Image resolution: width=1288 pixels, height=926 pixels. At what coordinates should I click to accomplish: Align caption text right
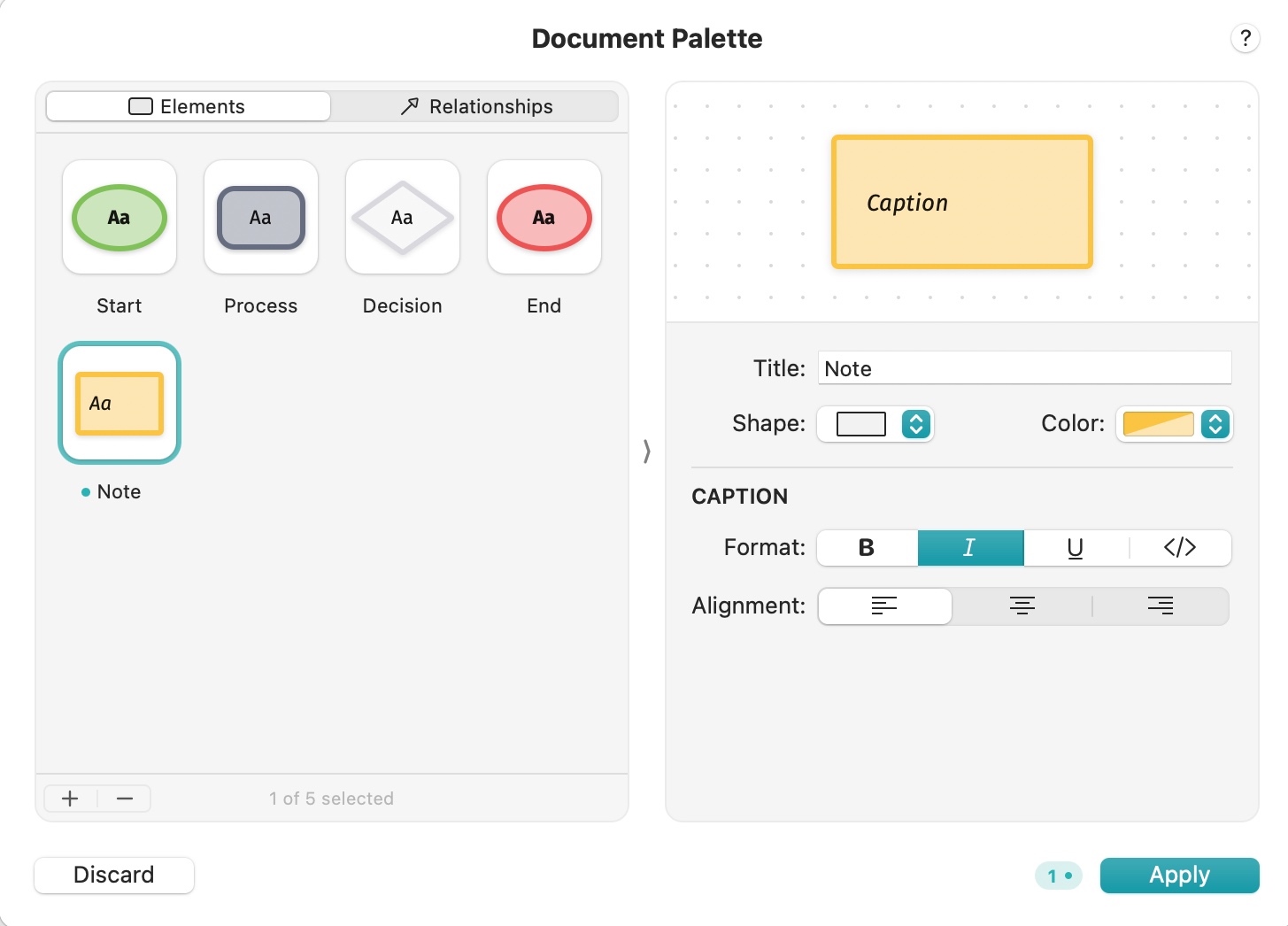coord(1161,606)
